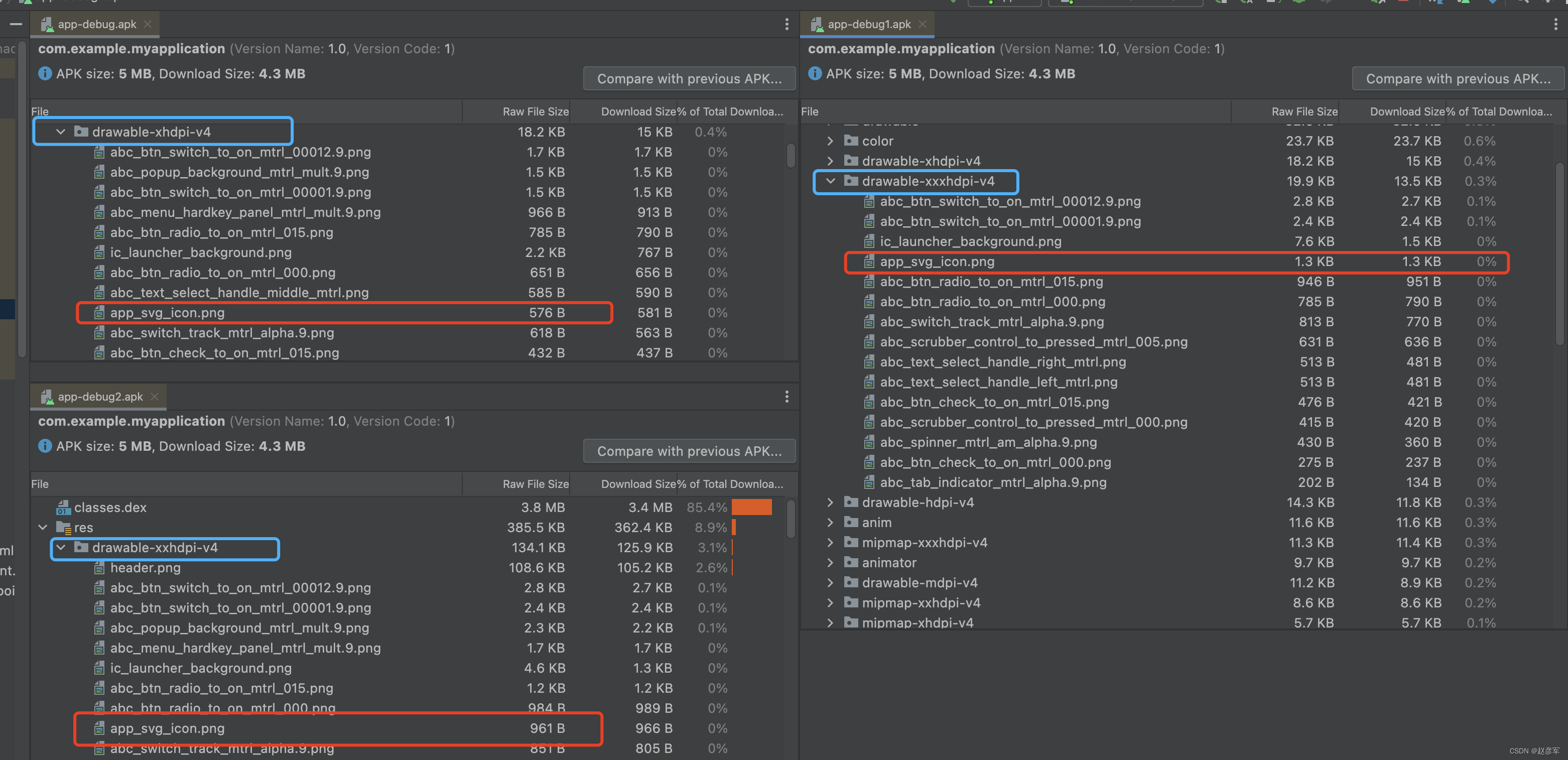Click the APK size info icon in app-debug2.apk pane
Screen dimensions: 1568x760
pos(45,446)
